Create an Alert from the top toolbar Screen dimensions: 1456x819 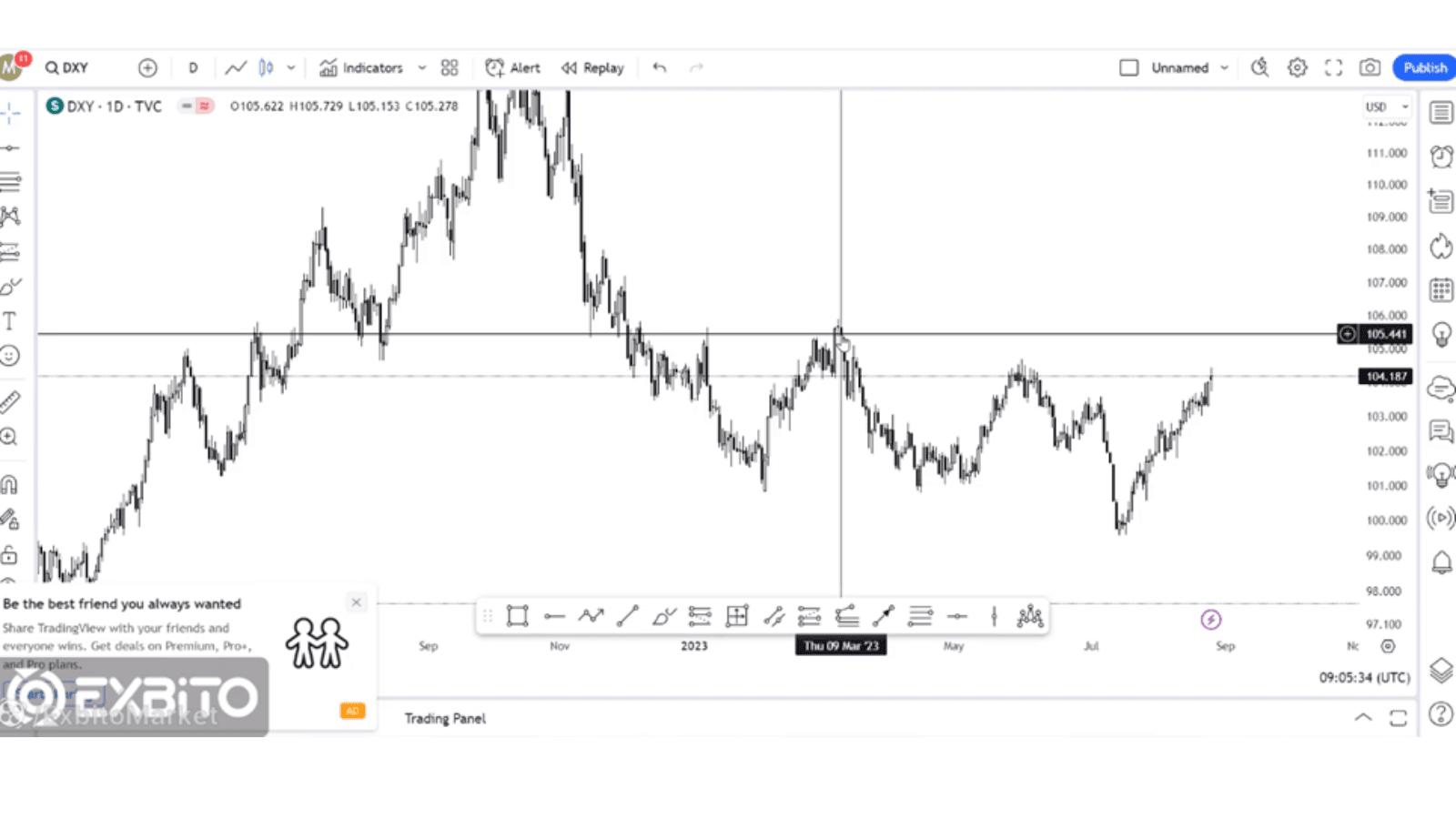[513, 68]
